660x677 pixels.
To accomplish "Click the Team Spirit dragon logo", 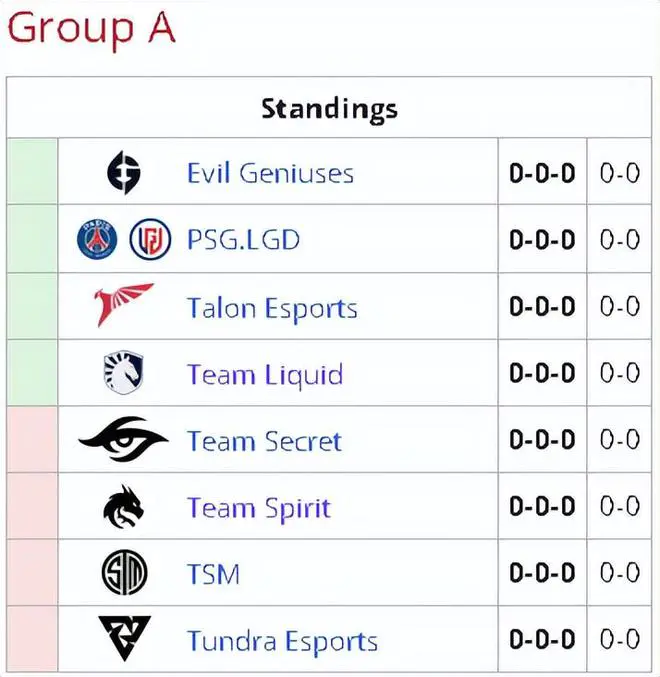I will pyautogui.click(x=123, y=507).
